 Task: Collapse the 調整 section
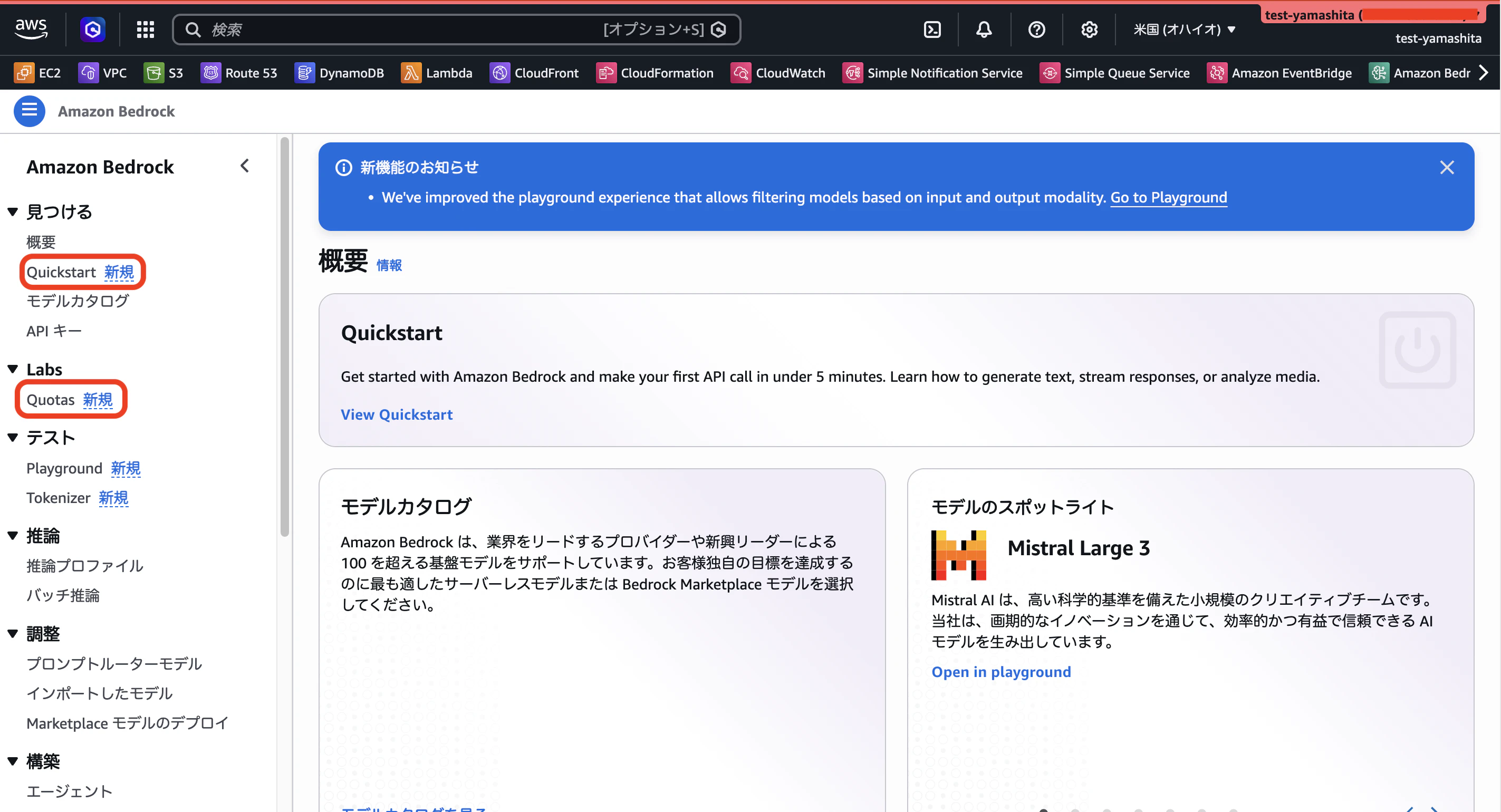click(13, 634)
